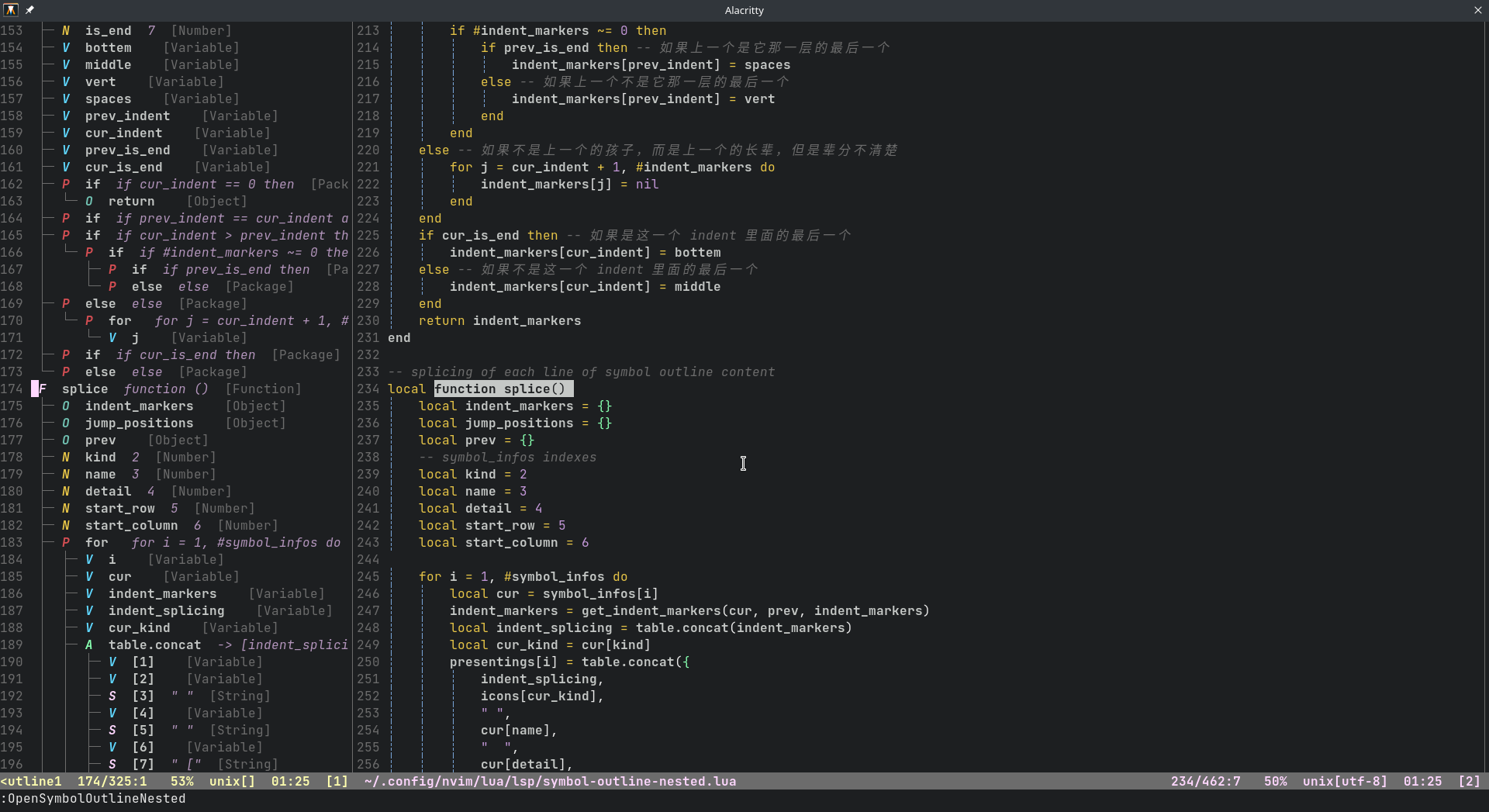Click the 53% scroll progress indicator
The height and width of the screenshot is (812, 1489).
click(182, 782)
